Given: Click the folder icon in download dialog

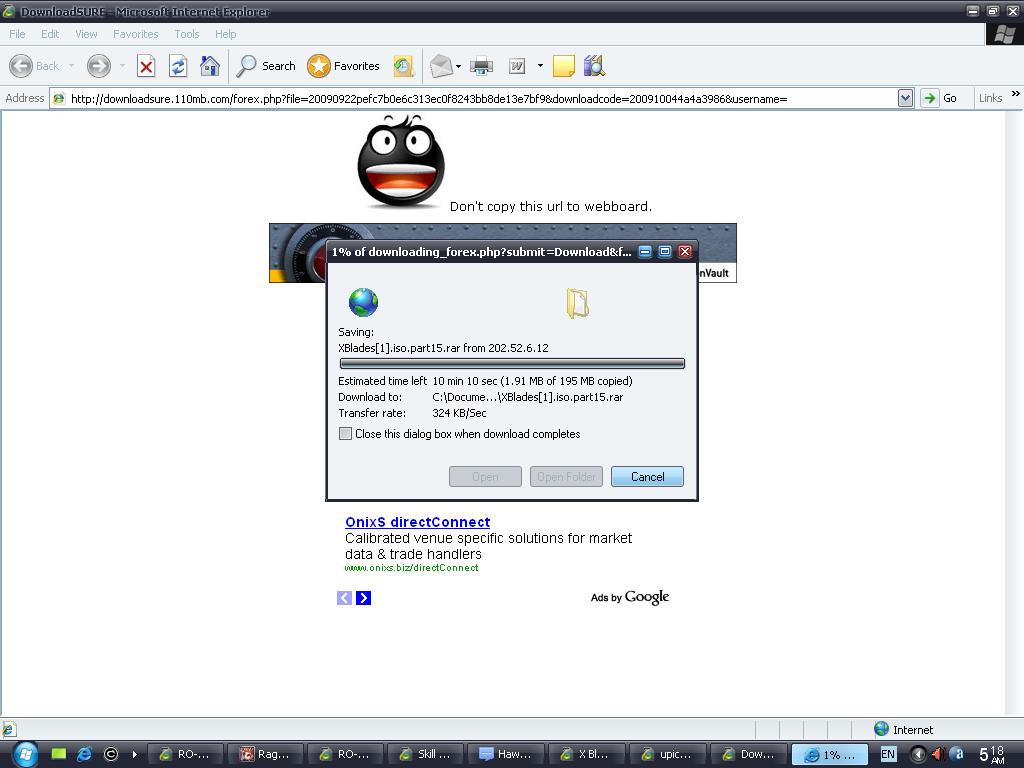Looking at the screenshot, I should point(577,303).
